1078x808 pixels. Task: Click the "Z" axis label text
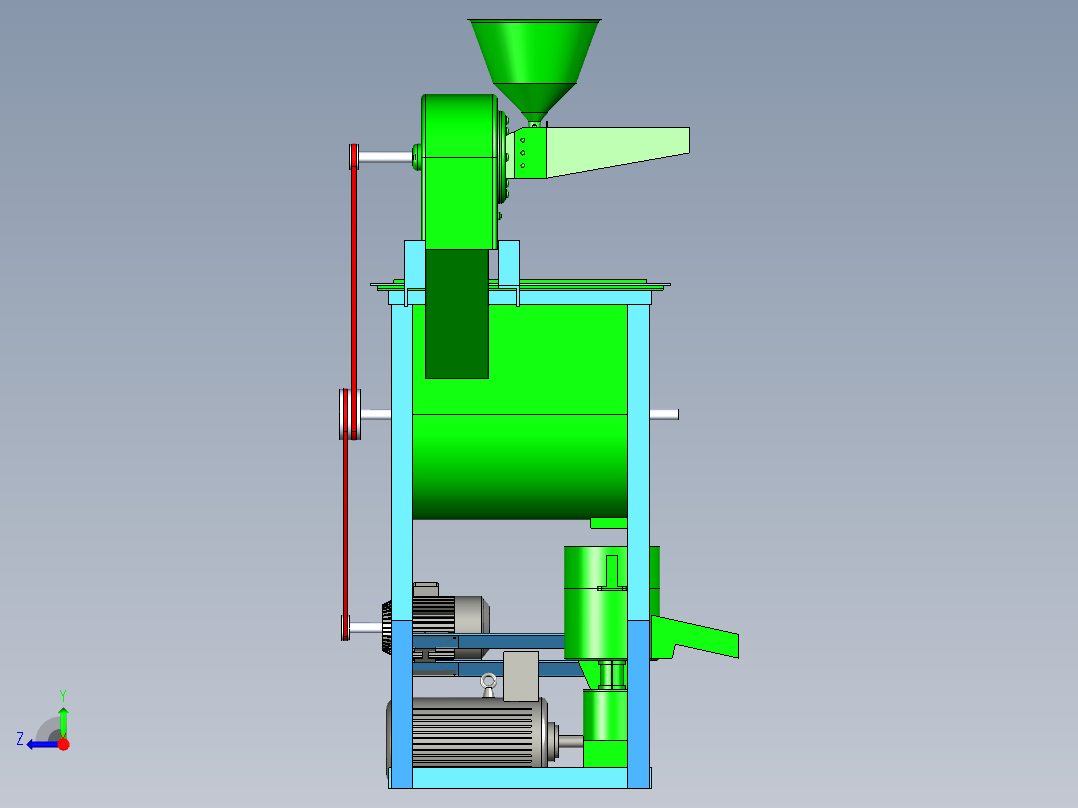coord(20,739)
